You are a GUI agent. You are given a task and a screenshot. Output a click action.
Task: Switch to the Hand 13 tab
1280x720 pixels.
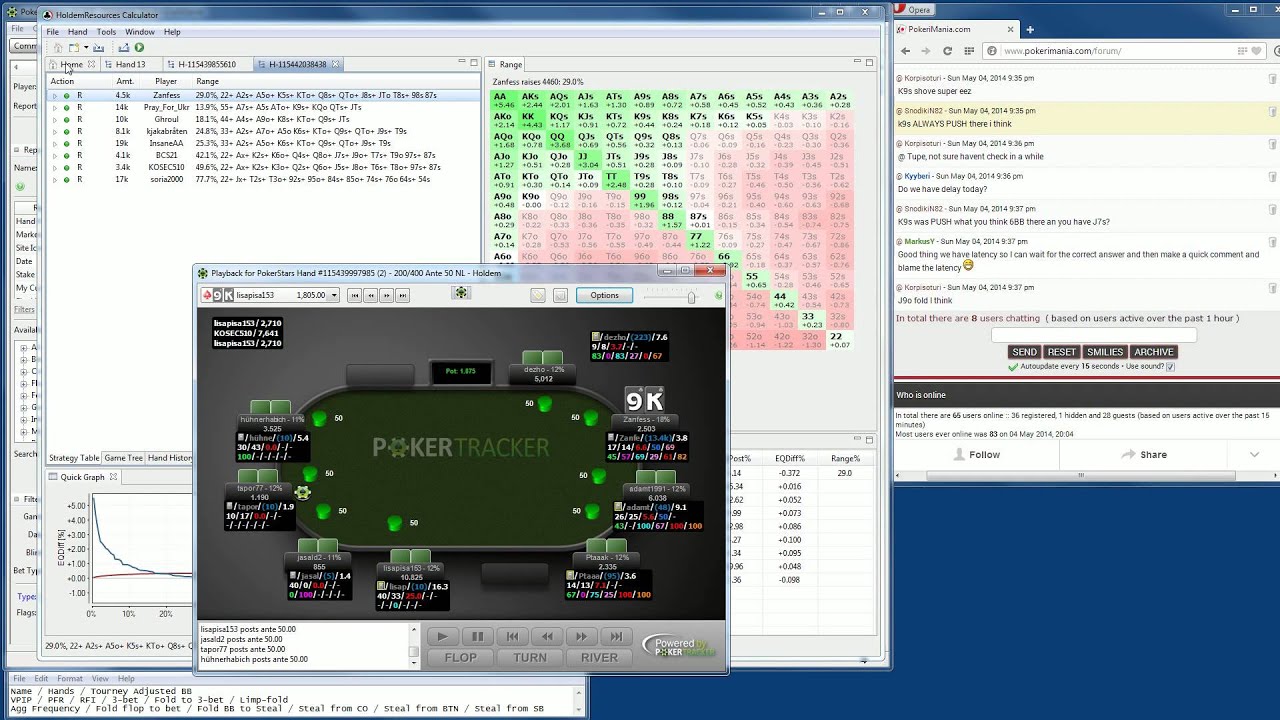pos(130,64)
